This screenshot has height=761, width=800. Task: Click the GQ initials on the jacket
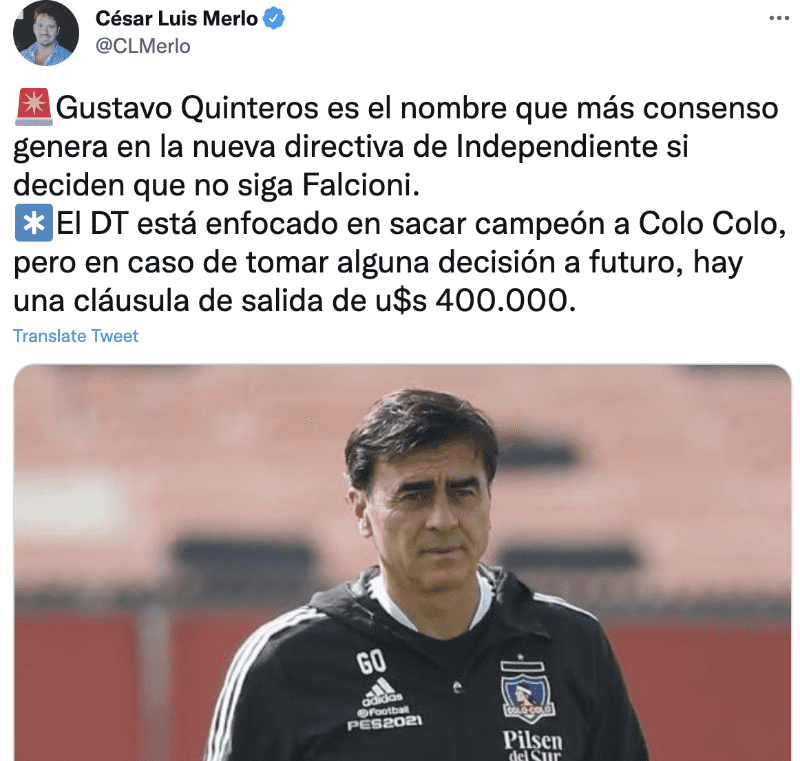[x=371, y=662]
